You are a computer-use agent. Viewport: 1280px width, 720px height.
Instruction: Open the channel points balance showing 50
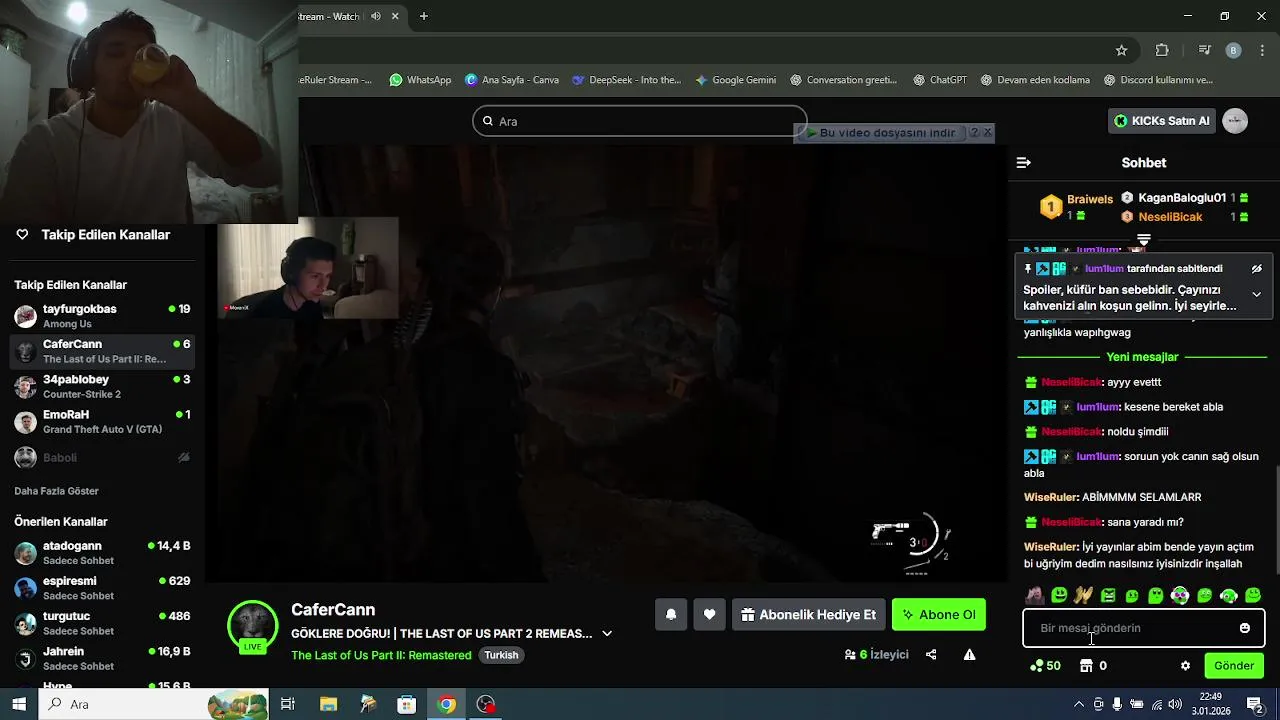[1045, 666]
